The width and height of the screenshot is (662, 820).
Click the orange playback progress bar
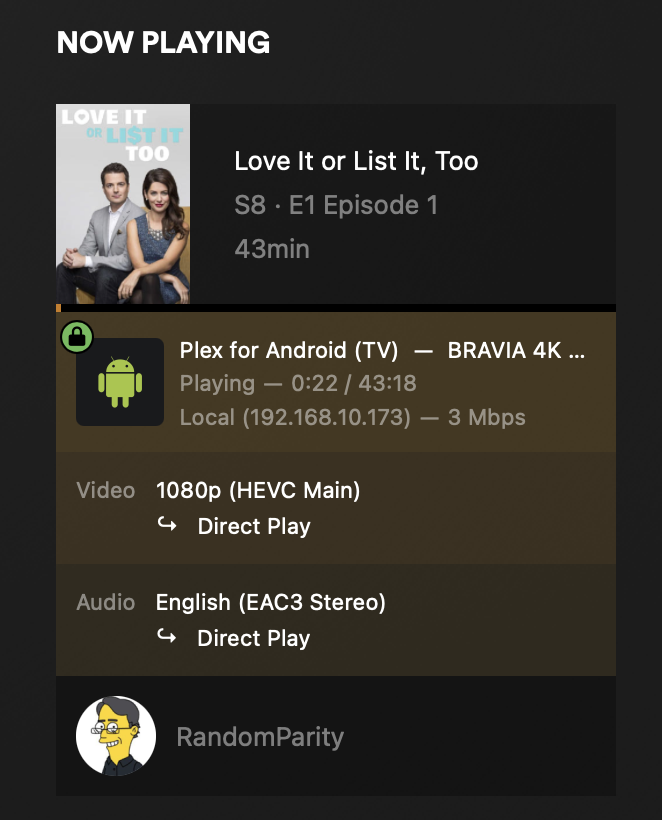coord(59,308)
